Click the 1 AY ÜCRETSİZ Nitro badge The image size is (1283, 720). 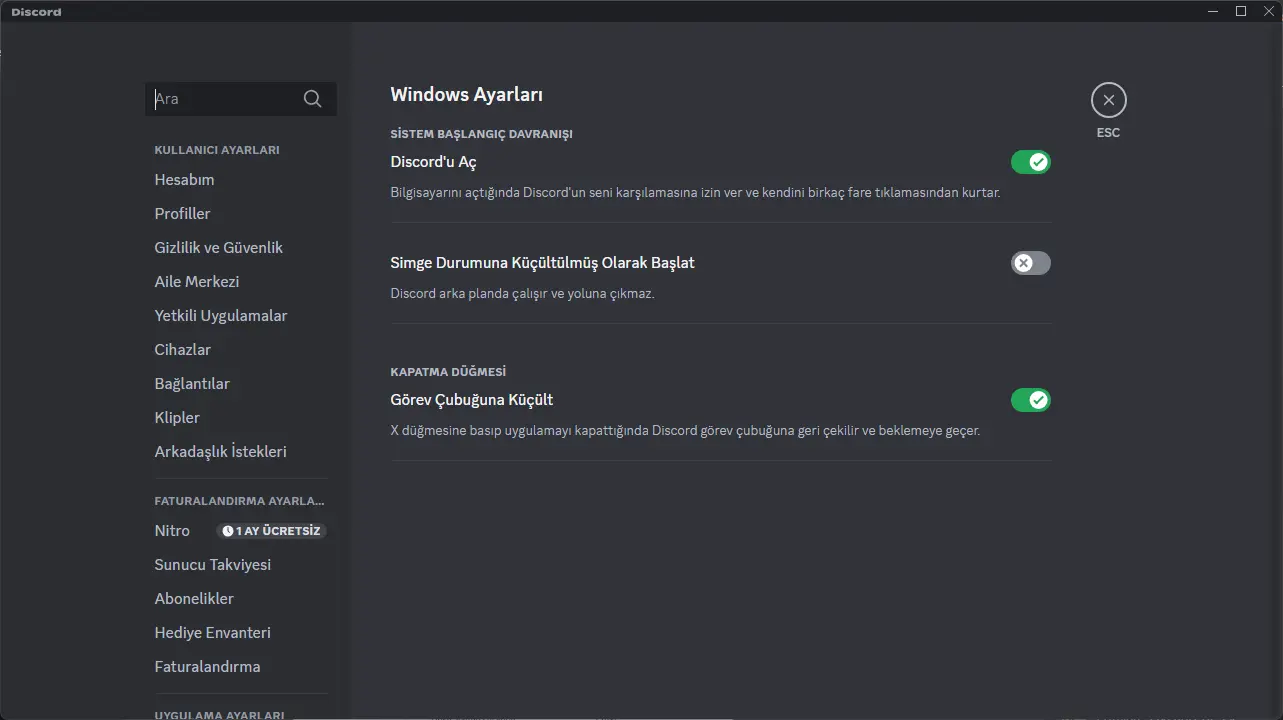click(x=272, y=531)
